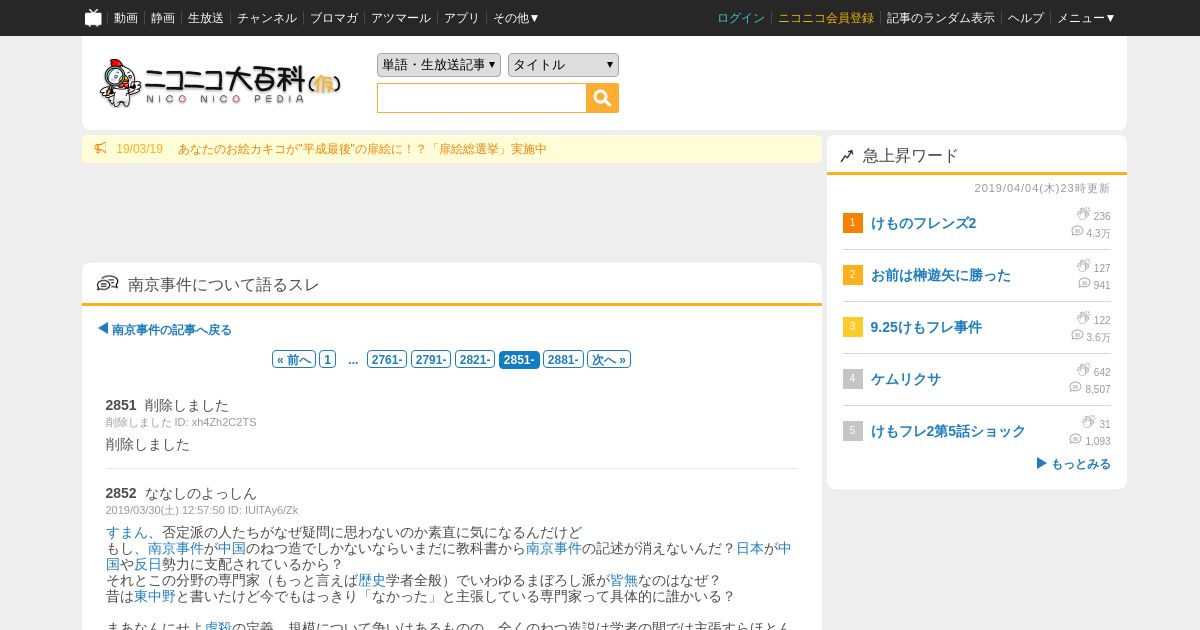Click the orange search magnifier button

[x=602, y=98]
